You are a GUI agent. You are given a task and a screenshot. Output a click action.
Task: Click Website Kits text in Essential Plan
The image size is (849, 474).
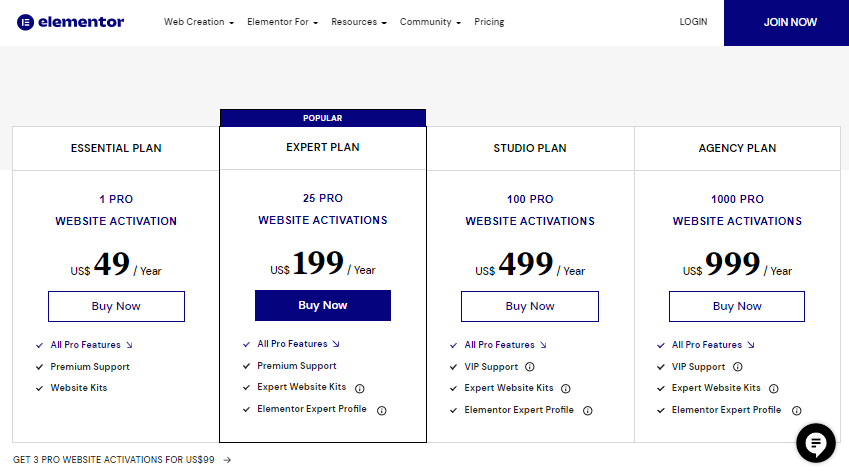79,388
